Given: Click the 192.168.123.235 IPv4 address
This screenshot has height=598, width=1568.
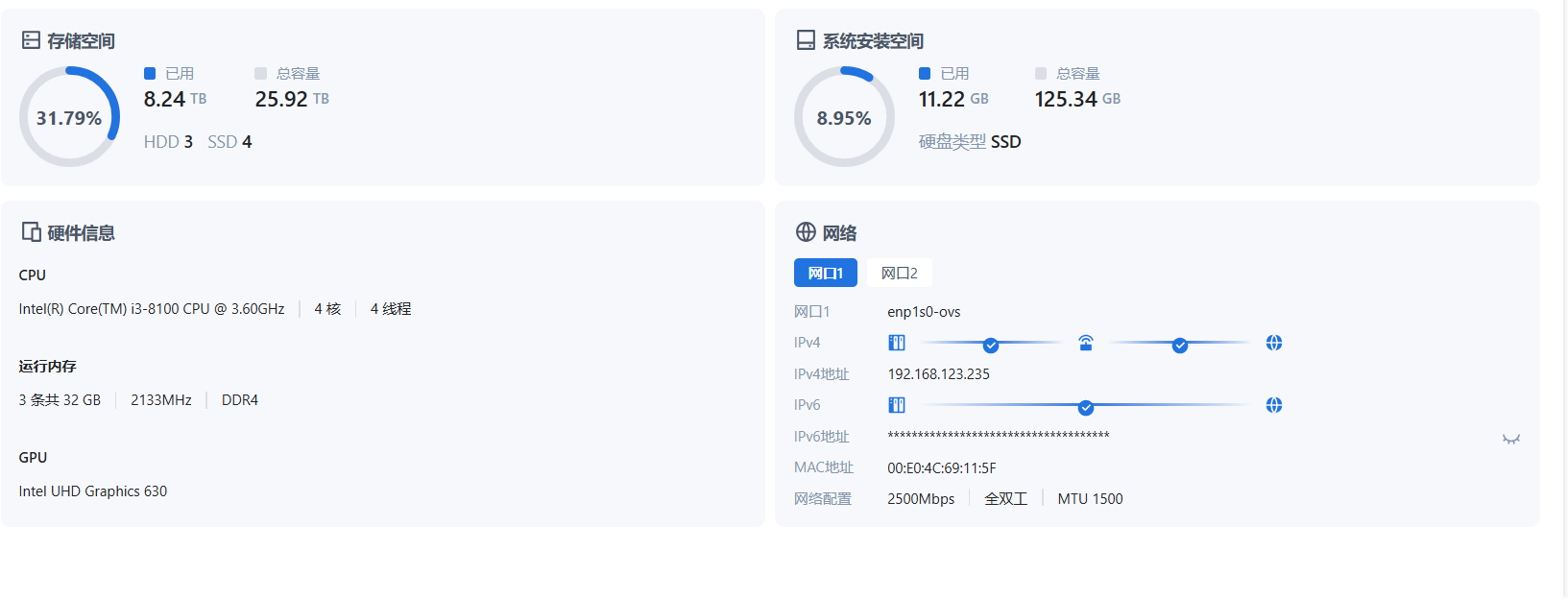Looking at the screenshot, I should click(x=938, y=374).
